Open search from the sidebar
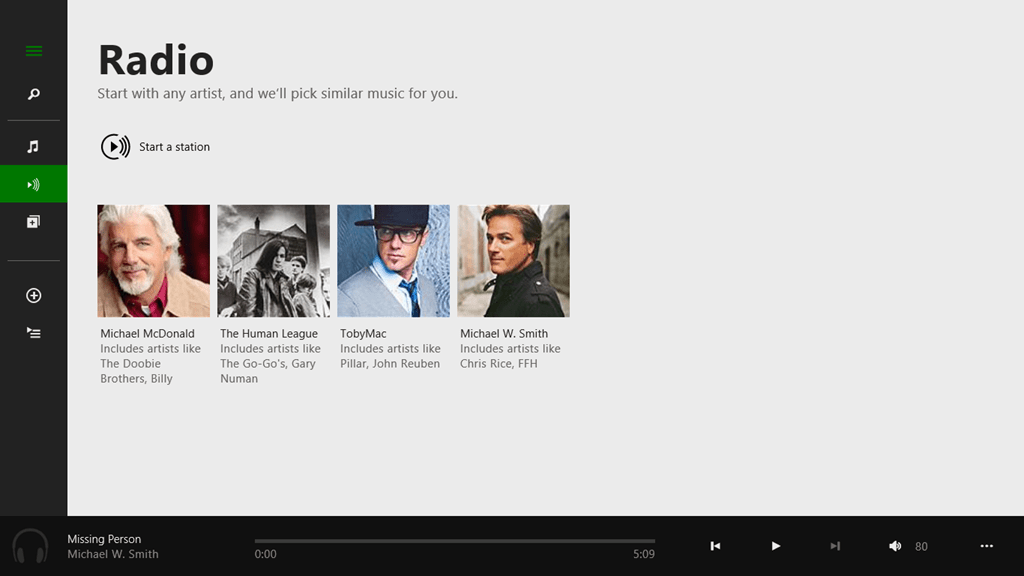 pyautogui.click(x=33, y=94)
